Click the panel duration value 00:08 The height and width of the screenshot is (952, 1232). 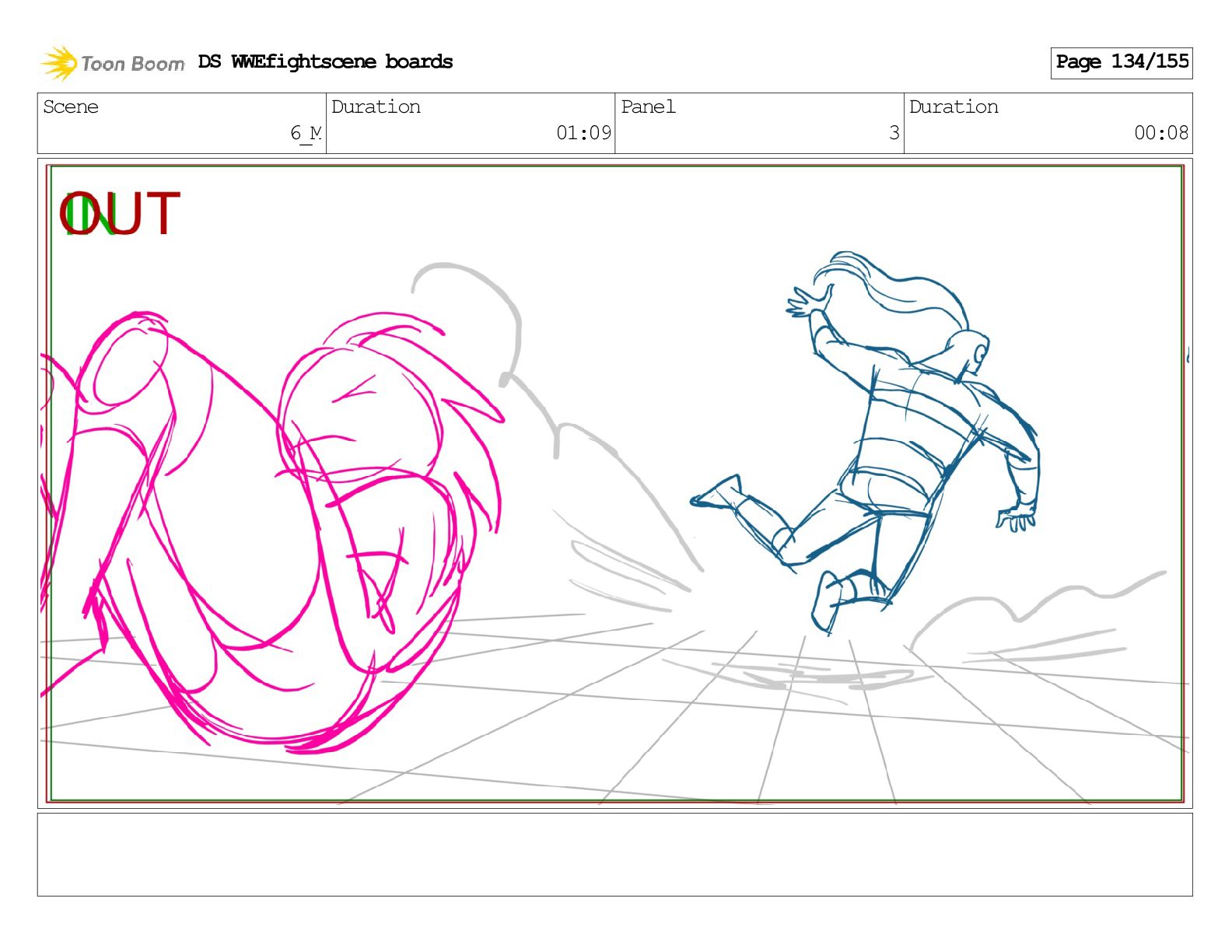(1160, 133)
